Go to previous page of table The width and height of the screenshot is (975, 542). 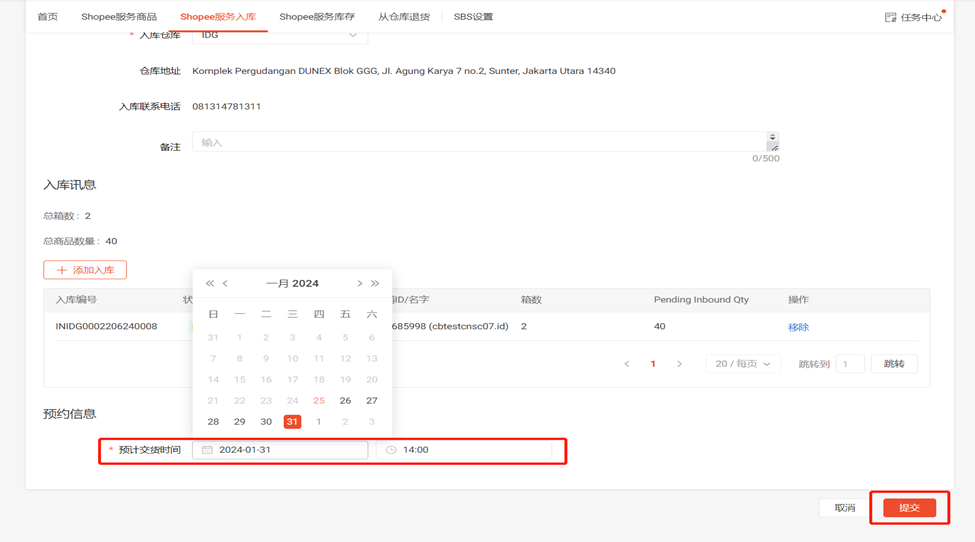pyautogui.click(x=627, y=364)
